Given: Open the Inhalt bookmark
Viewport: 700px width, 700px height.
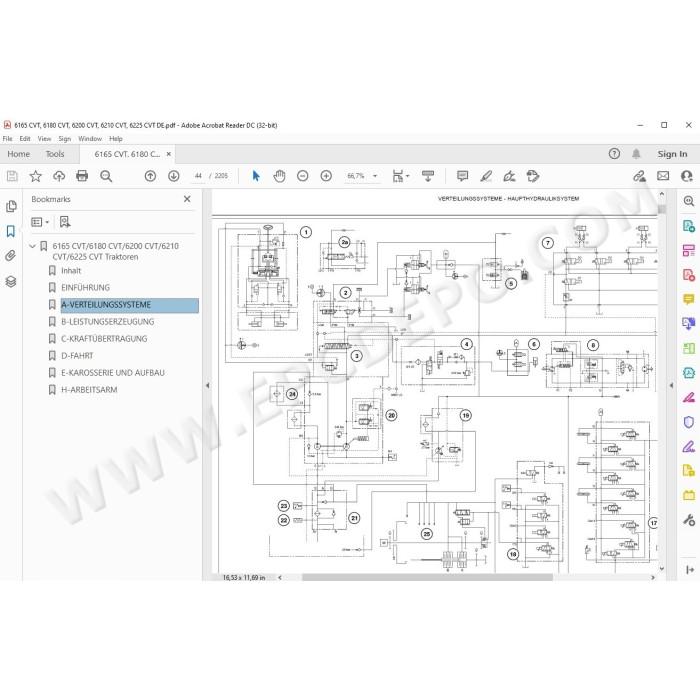Looking at the screenshot, I should [71, 271].
